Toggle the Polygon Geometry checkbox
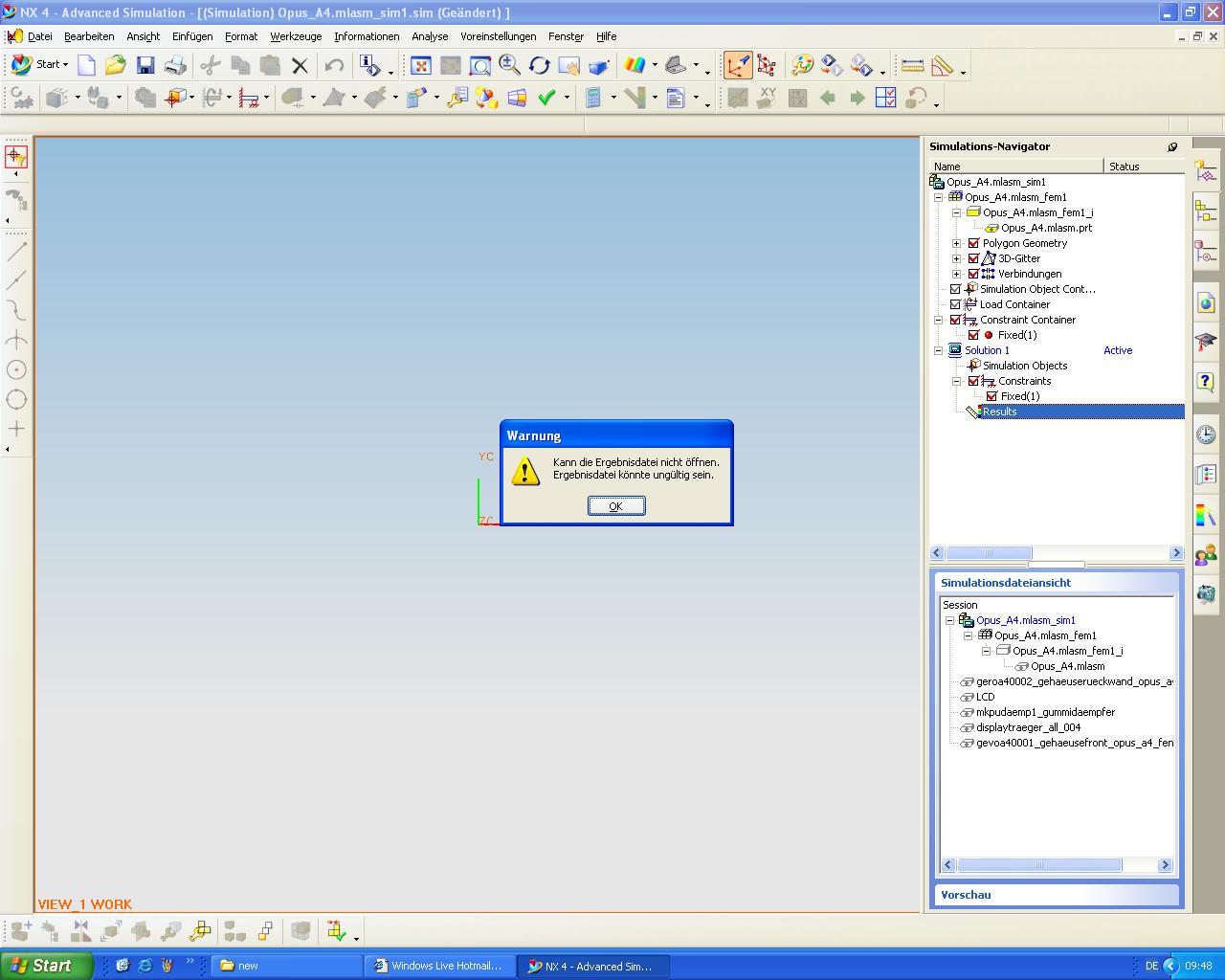The height and width of the screenshot is (980, 1225). pyautogui.click(x=973, y=243)
